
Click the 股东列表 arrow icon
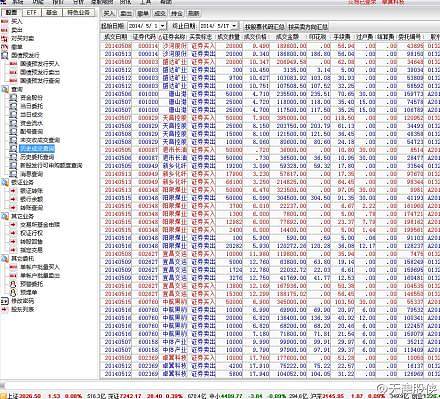pyautogui.click(x=4, y=309)
